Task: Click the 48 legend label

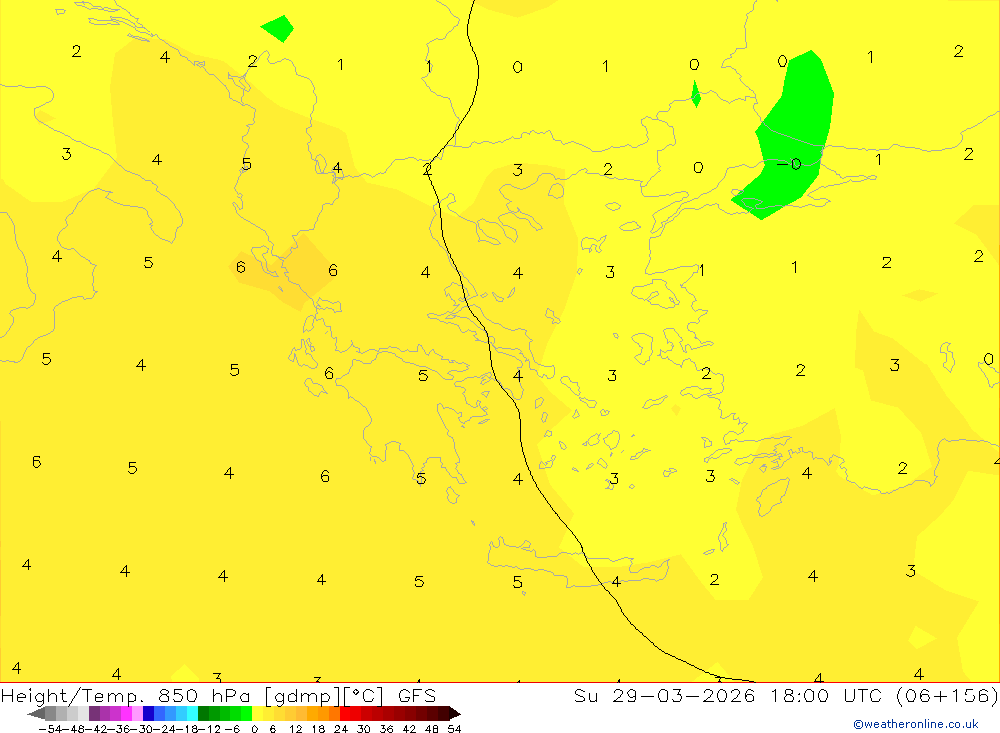Action: click(x=432, y=729)
